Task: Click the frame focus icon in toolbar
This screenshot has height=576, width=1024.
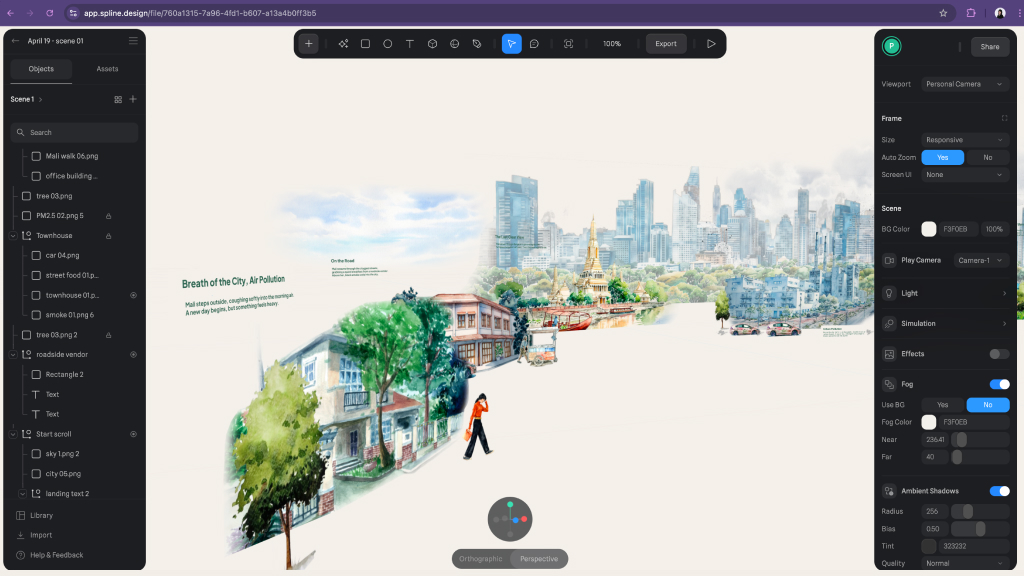Action: [568, 44]
